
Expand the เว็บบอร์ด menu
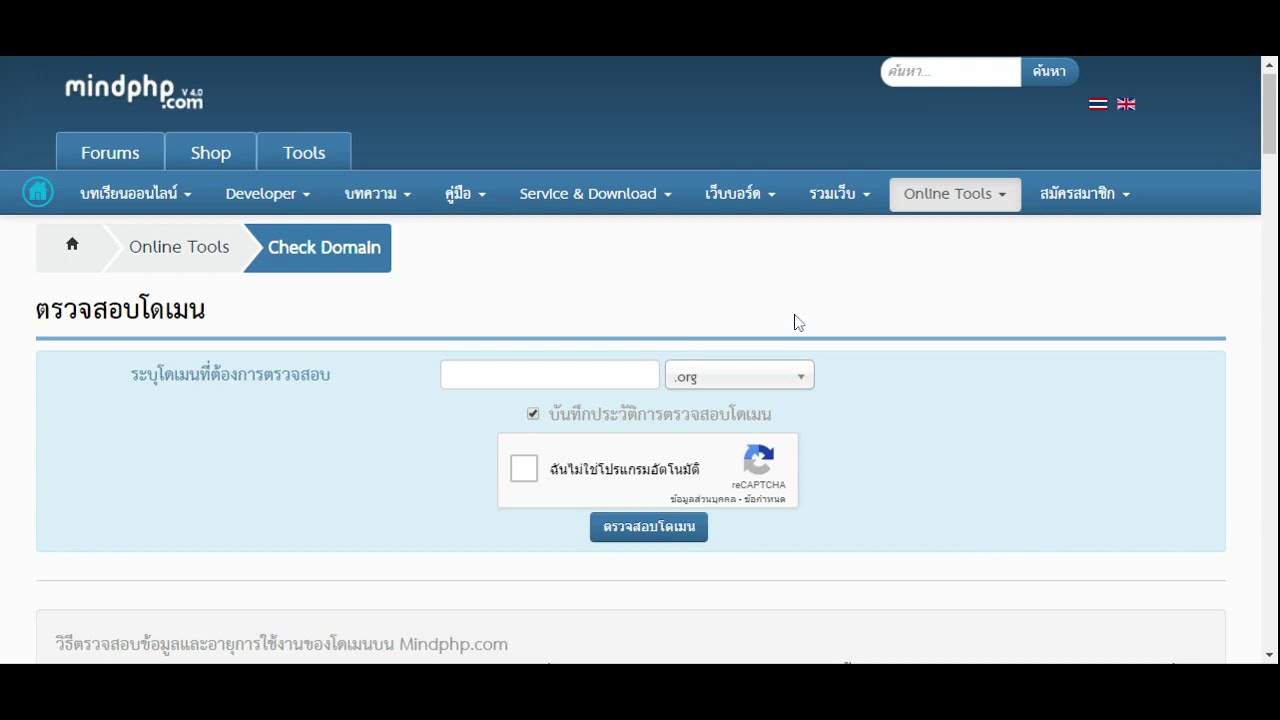tap(740, 194)
